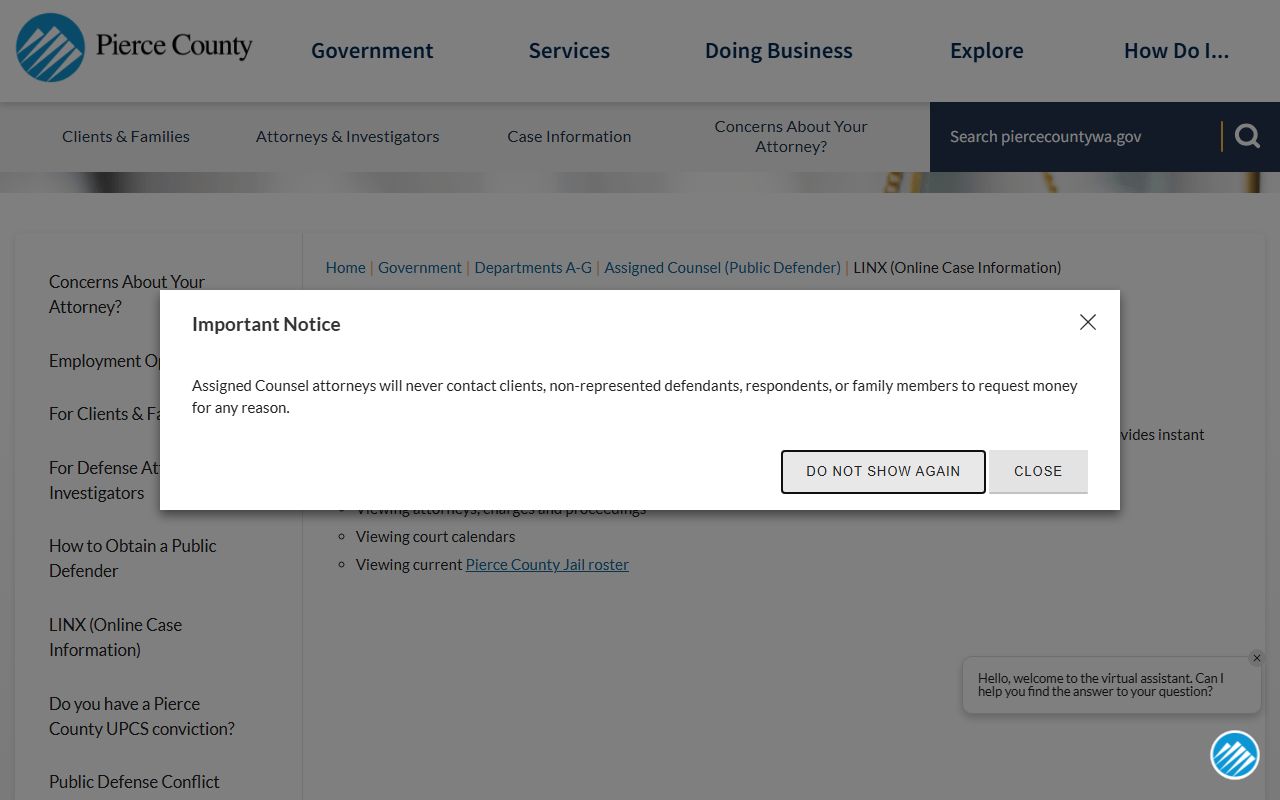Follow the Pierce County Jail roster link
This screenshot has width=1280, height=800.
pos(547,565)
